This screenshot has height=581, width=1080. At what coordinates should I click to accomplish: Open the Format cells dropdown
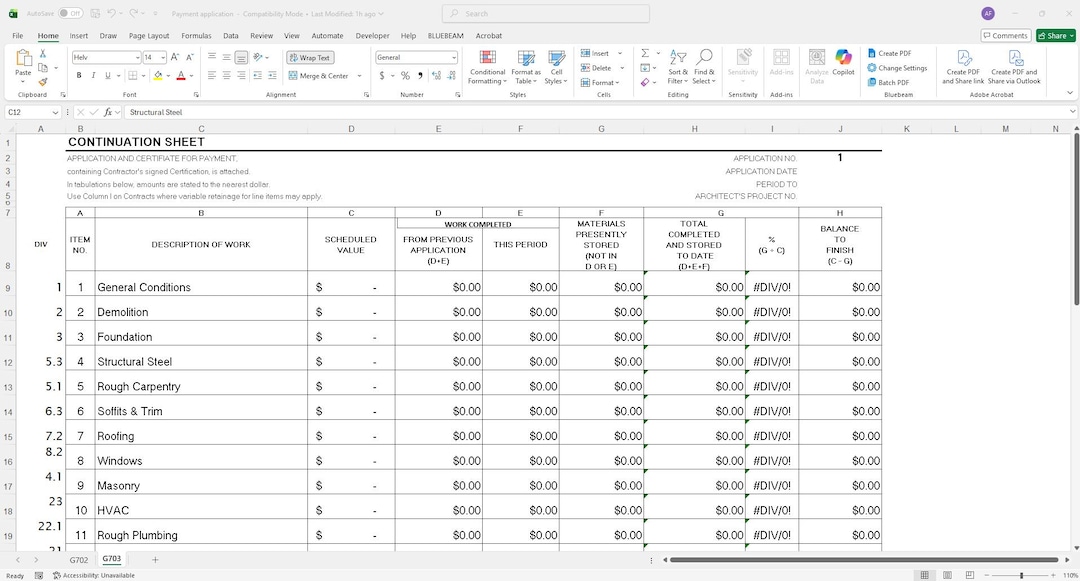coord(601,83)
